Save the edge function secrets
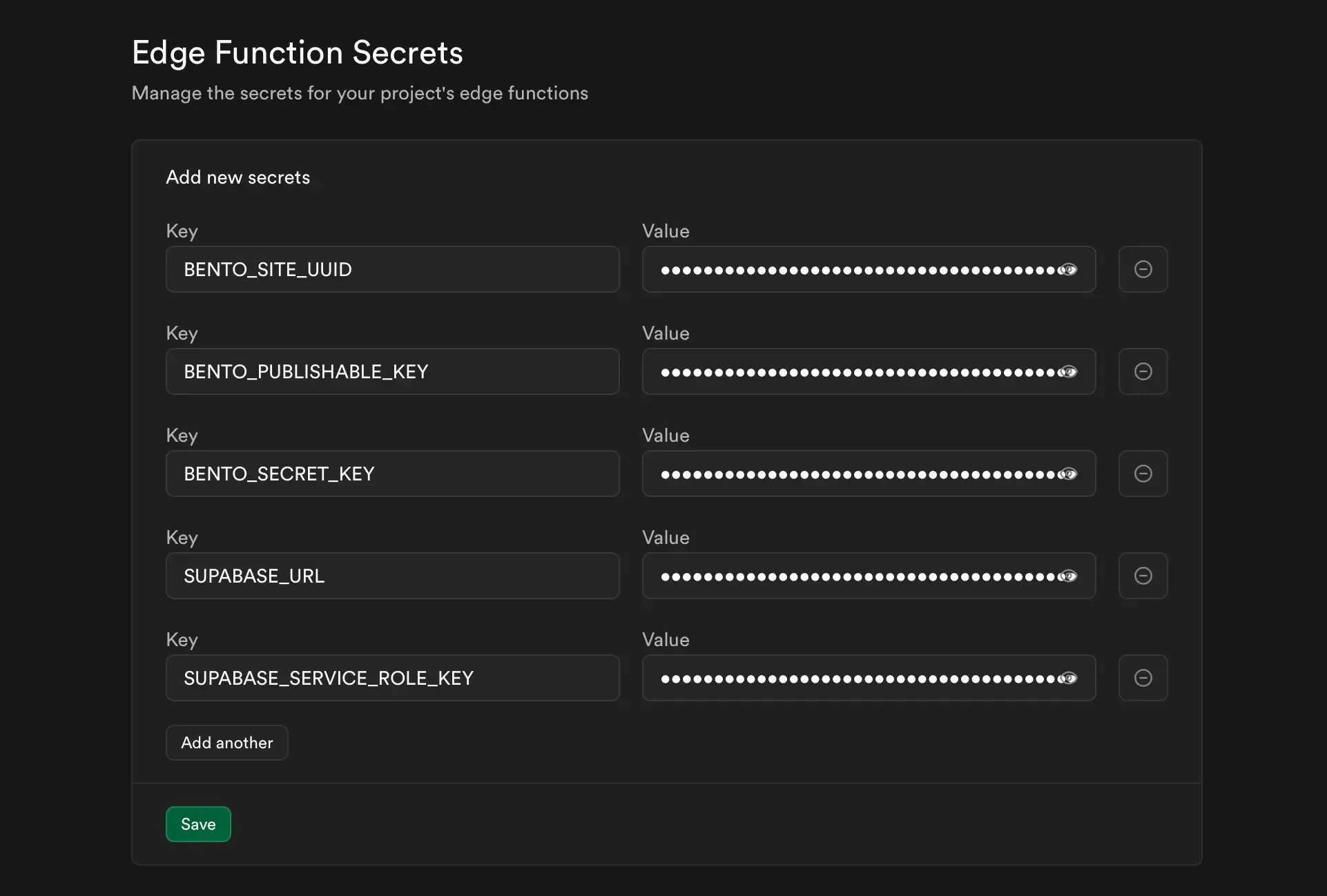Viewport: 1327px width, 896px height. click(197, 824)
